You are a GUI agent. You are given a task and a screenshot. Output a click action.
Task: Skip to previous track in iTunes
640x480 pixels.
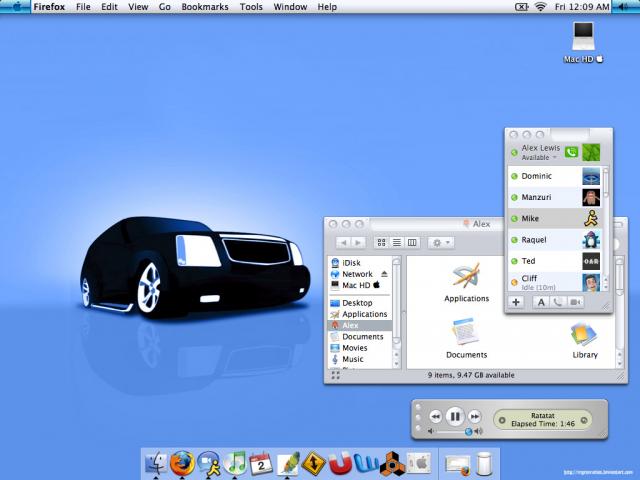(x=436, y=417)
